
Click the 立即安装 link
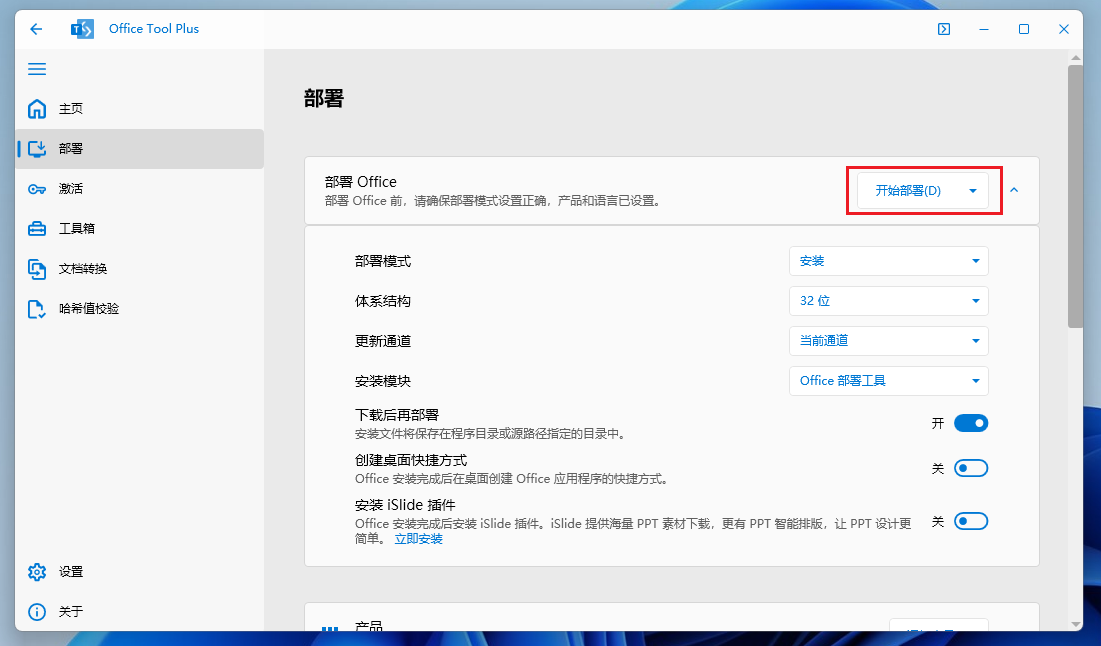tap(418, 539)
